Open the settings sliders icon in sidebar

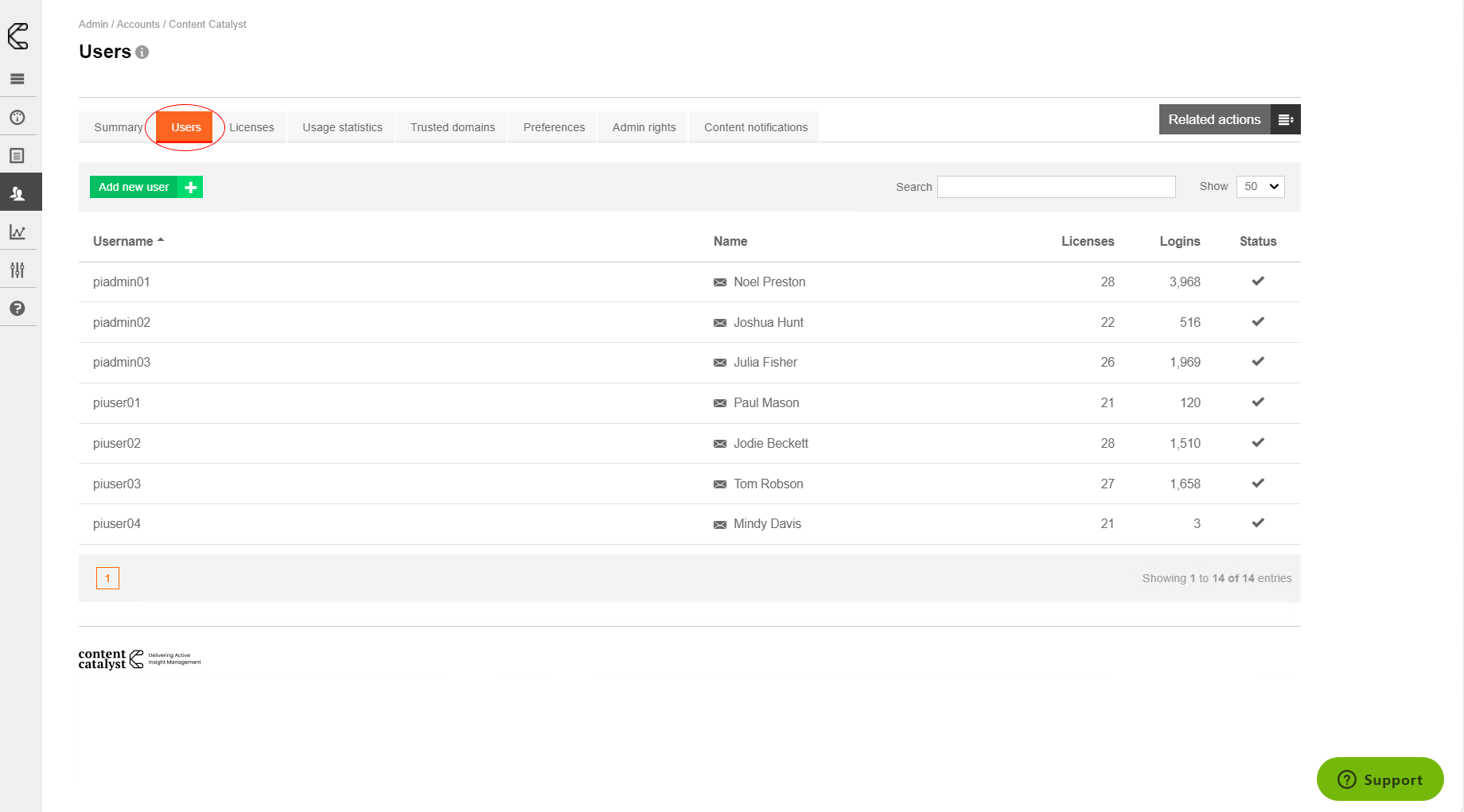click(18, 270)
